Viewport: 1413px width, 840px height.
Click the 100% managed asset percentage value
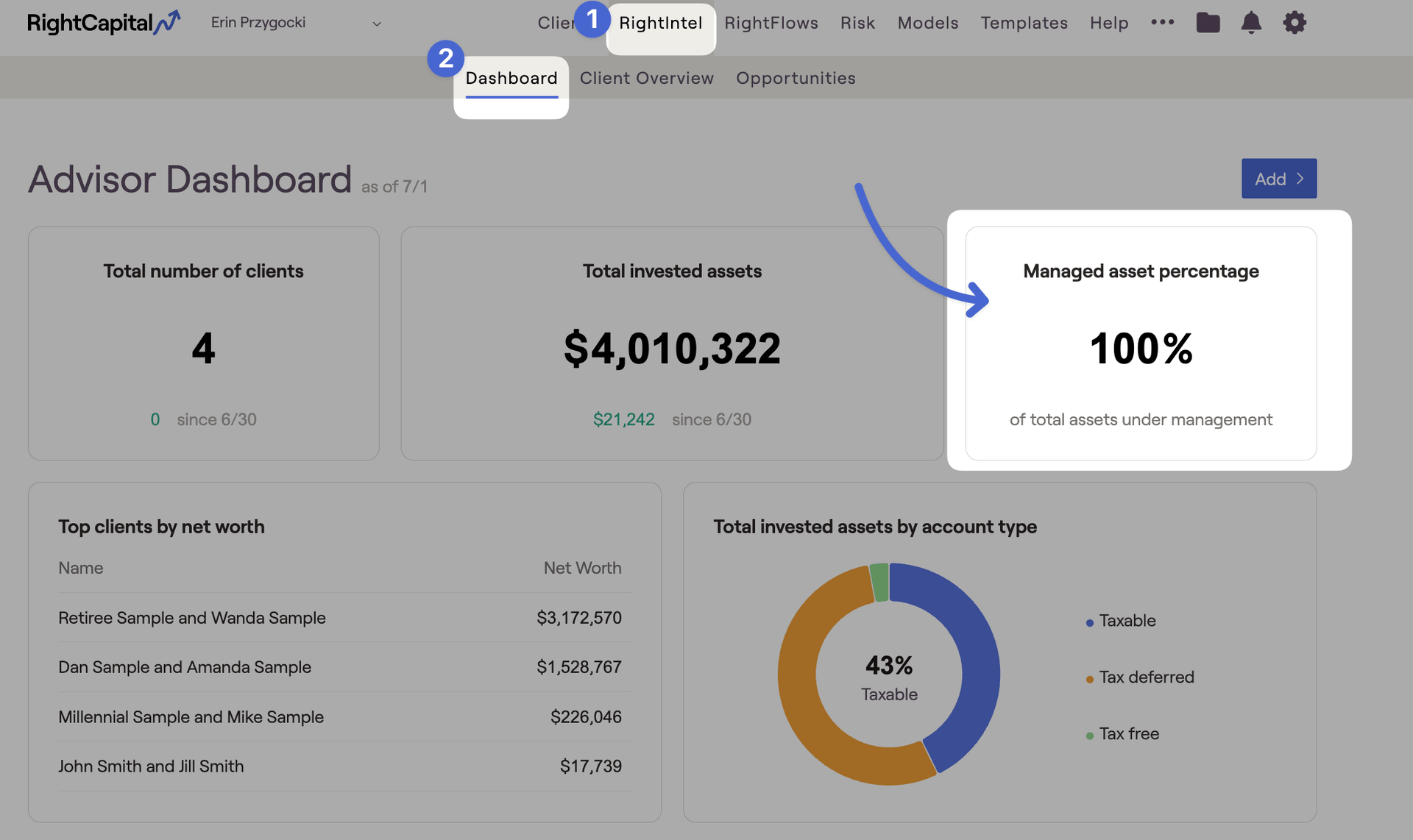tap(1141, 348)
